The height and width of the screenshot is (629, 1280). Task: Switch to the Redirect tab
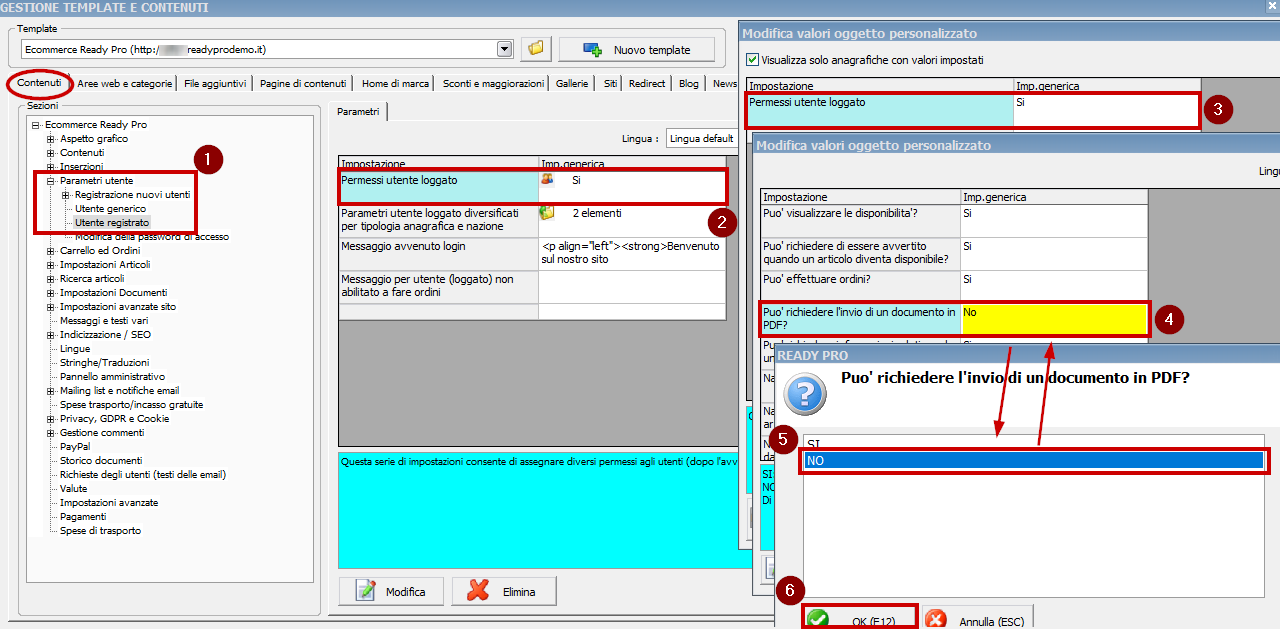pyautogui.click(x=647, y=84)
